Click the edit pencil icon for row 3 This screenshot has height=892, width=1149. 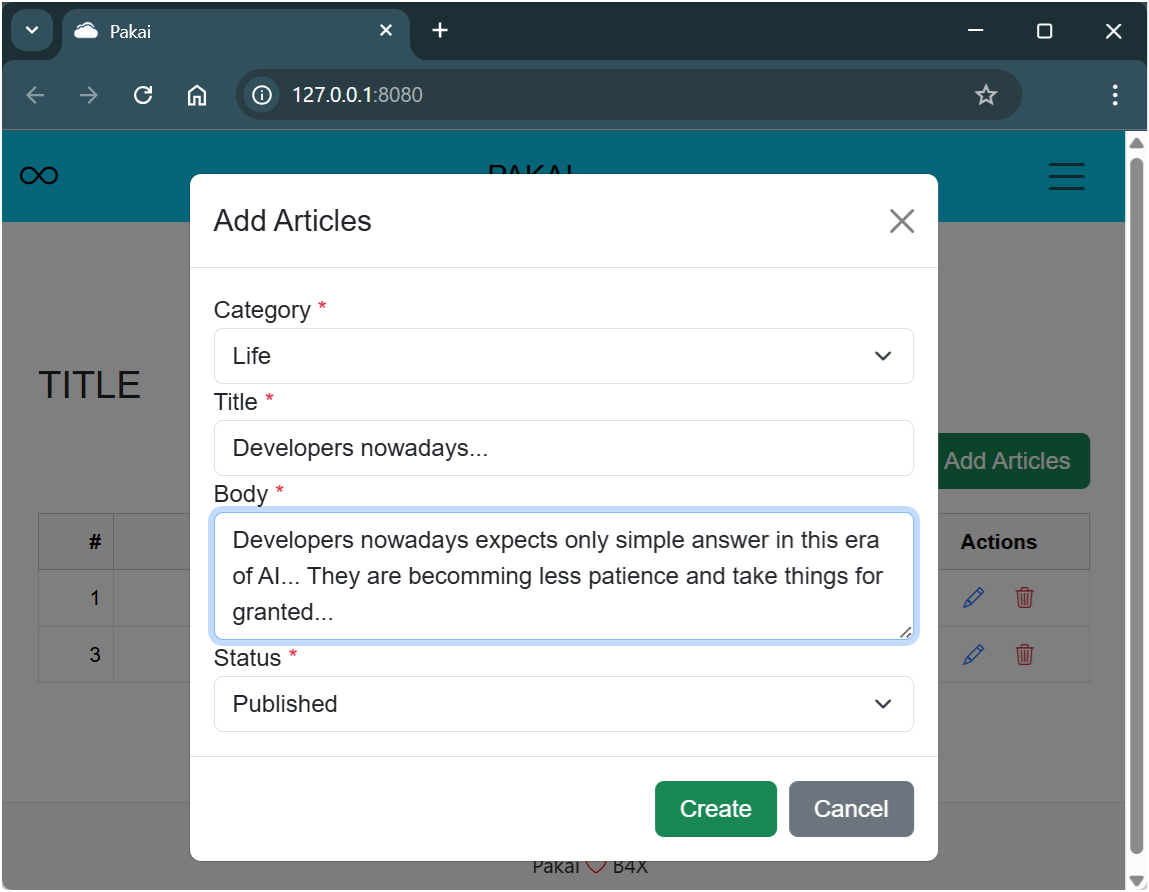(973, 655)
